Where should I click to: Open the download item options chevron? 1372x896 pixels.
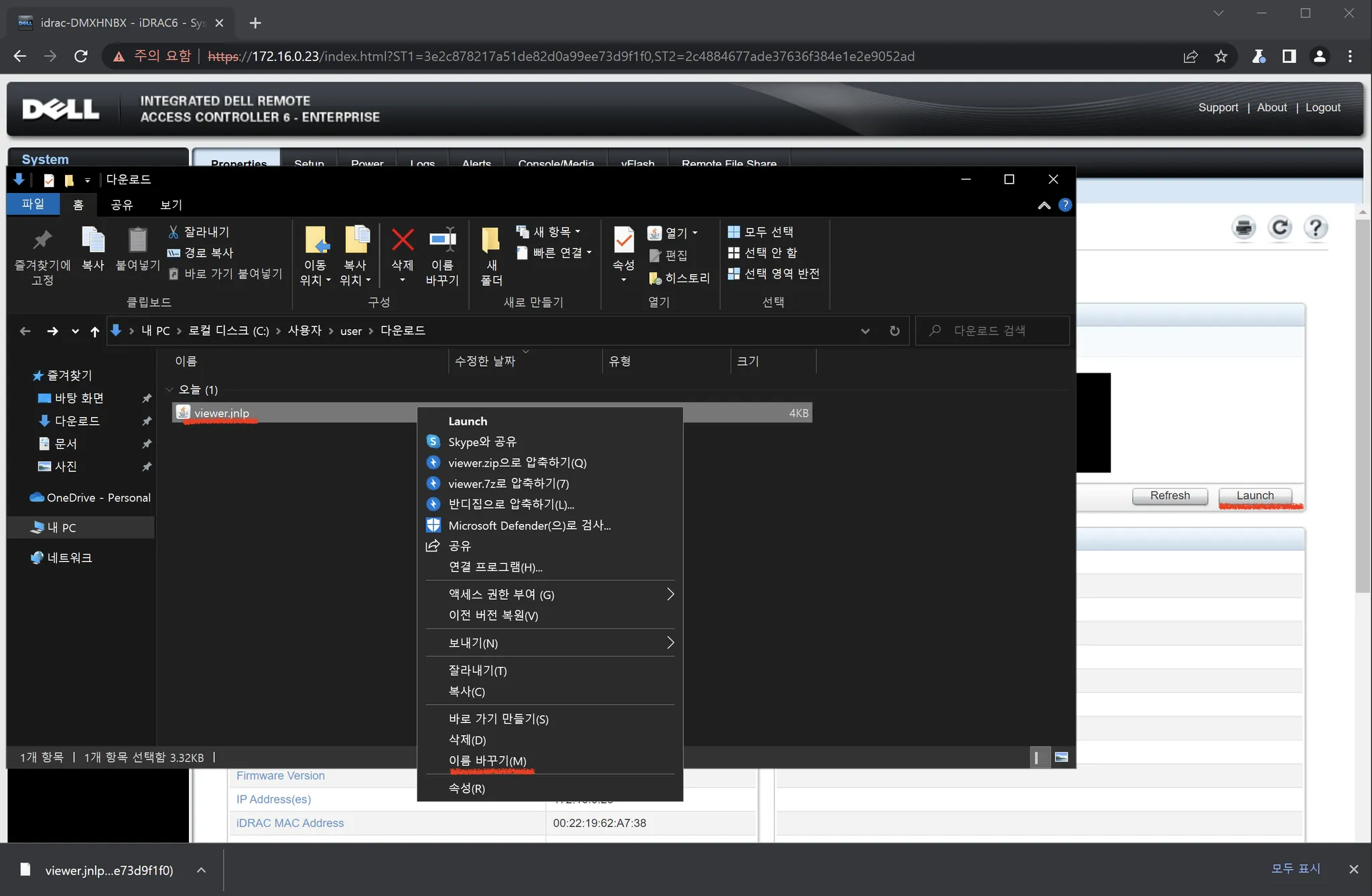(x=201, y=870)
